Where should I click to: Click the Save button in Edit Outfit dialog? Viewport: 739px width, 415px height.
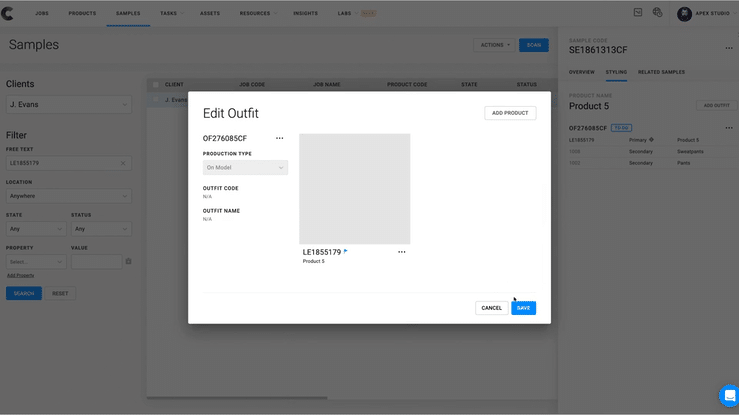point(524,308)
